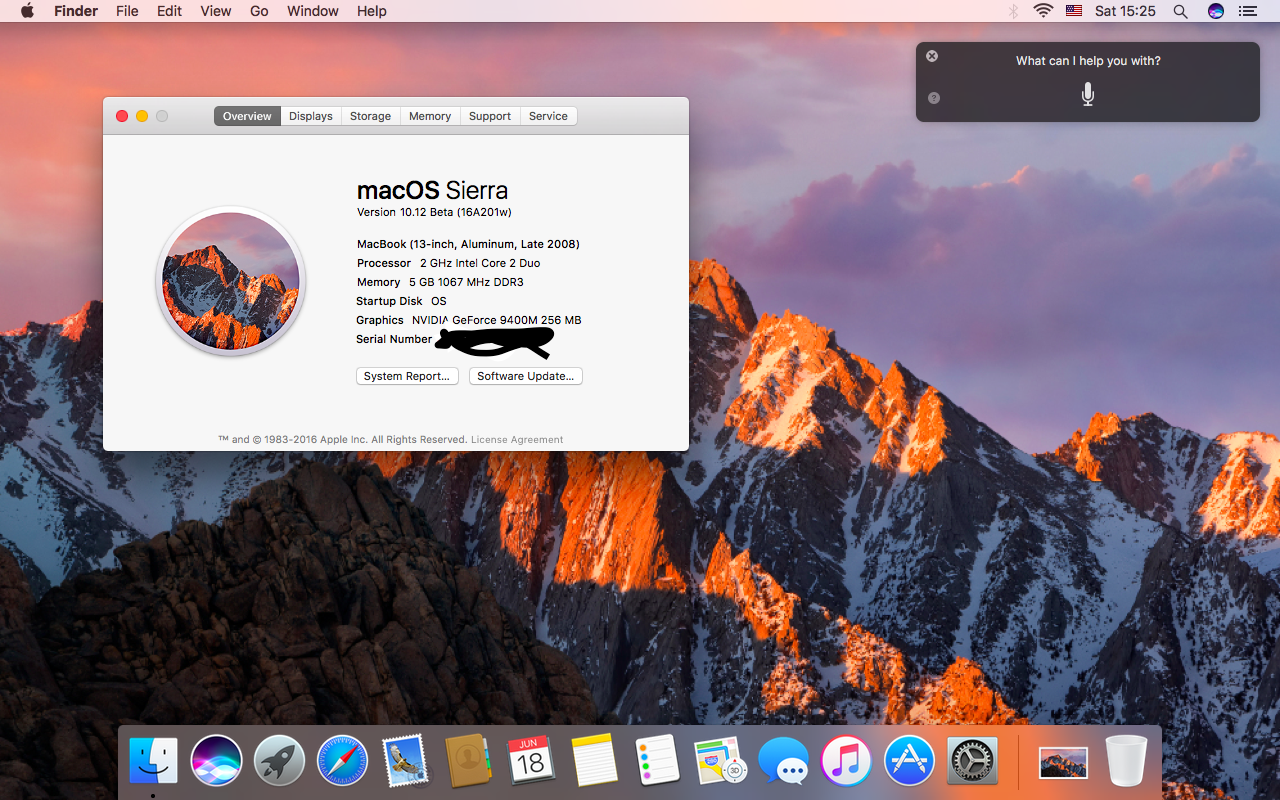Click the System Report button
Image resolution: width=1280 pixels, height=800 pixels.
pos(407,376)
